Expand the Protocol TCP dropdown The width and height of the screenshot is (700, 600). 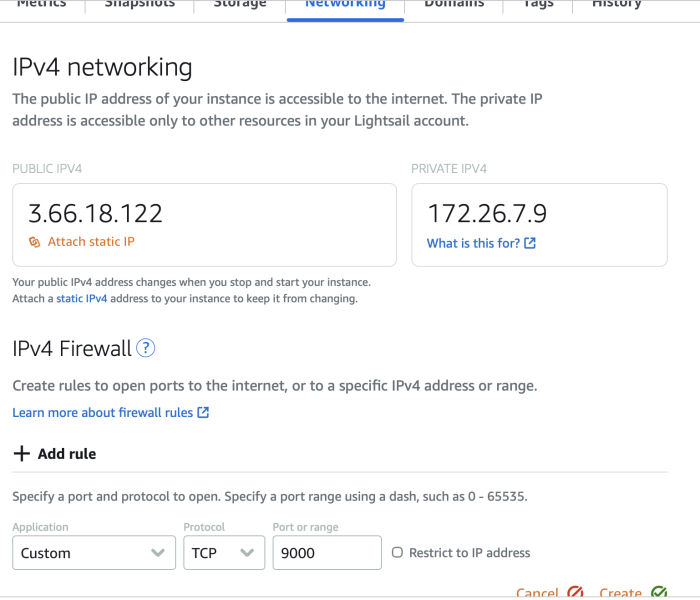point(224,553)
